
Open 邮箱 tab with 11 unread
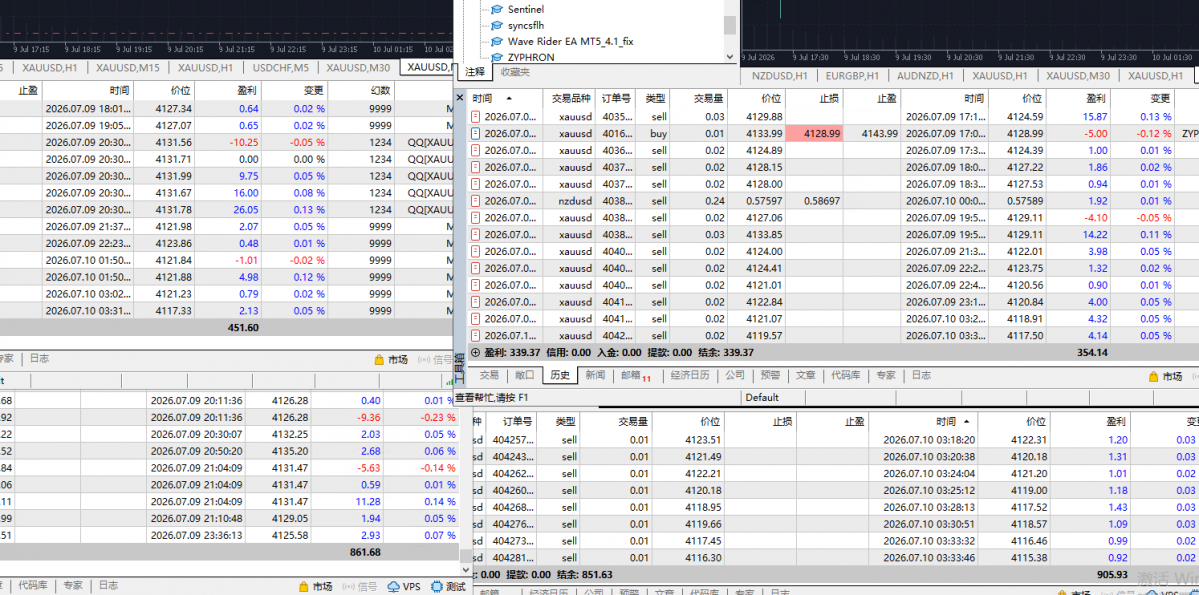tap(635, 376)
